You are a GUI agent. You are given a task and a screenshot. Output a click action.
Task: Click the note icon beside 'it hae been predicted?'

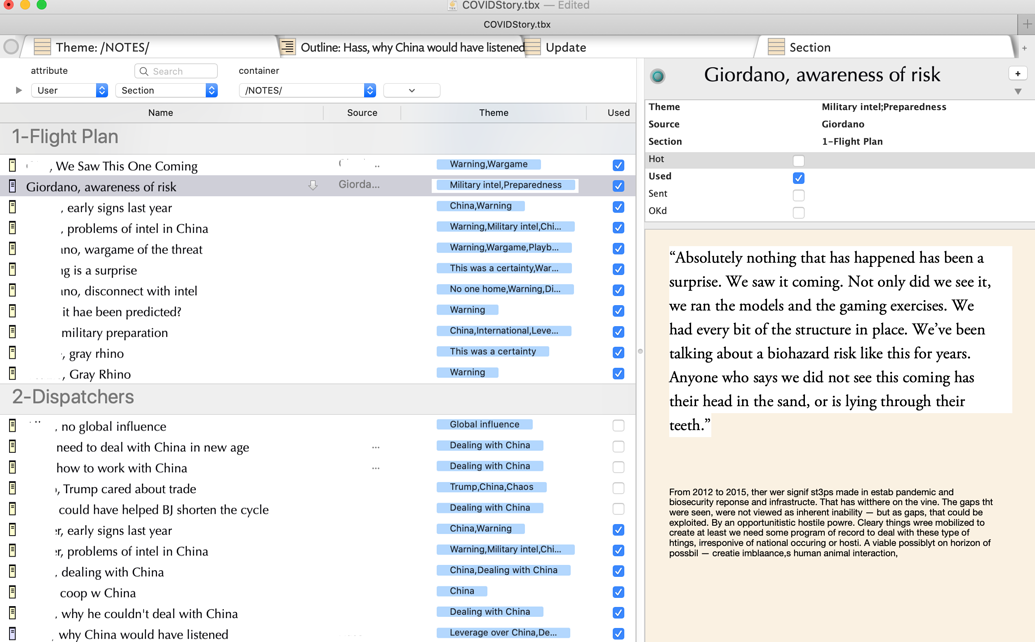pos(12,311)
